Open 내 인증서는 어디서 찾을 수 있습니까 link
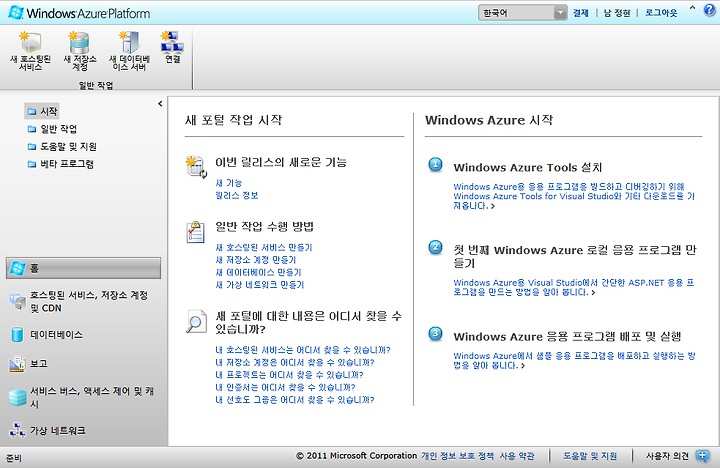 (x=286, y=387)
